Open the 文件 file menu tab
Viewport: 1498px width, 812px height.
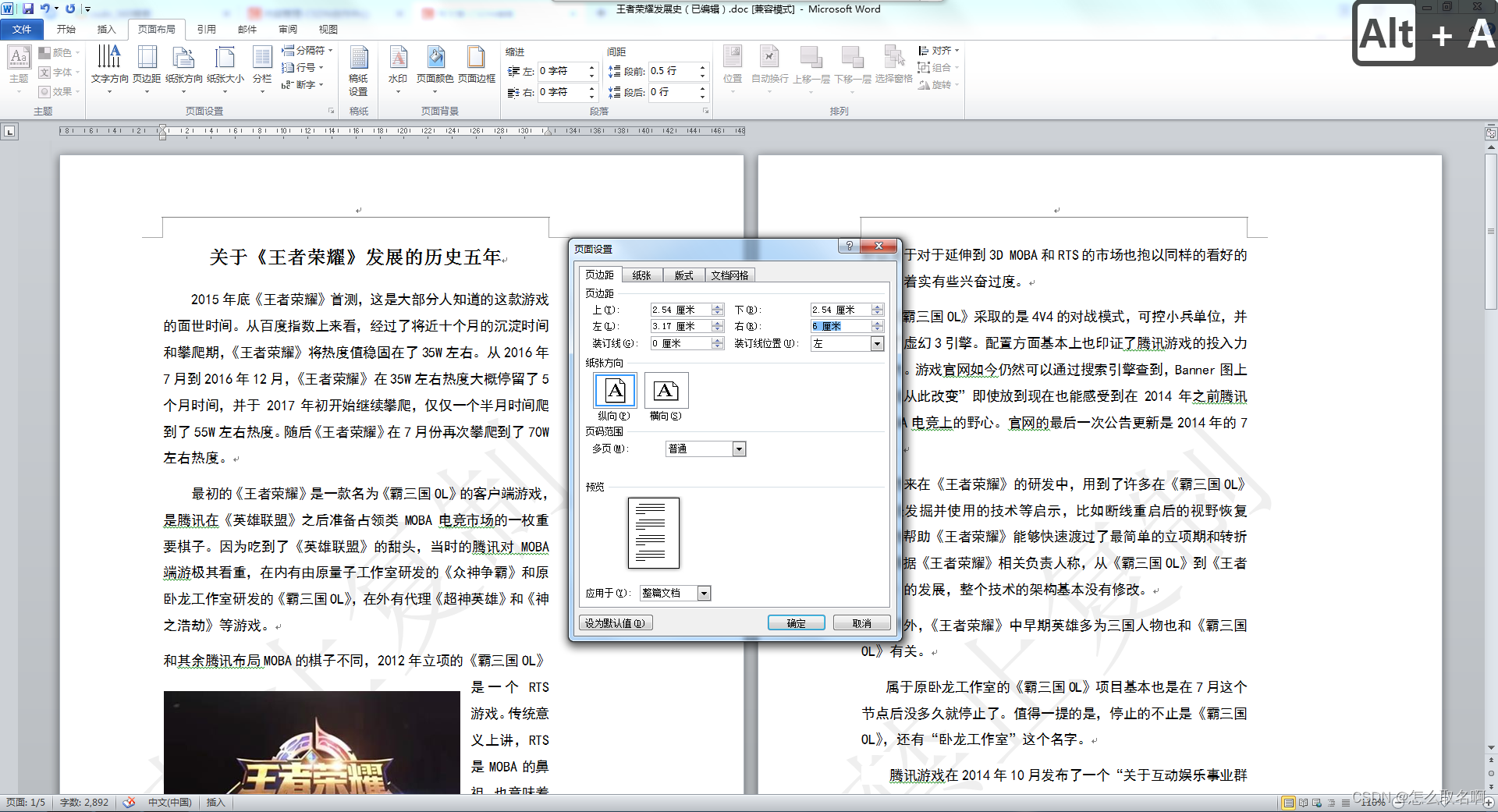coord(22,30)
